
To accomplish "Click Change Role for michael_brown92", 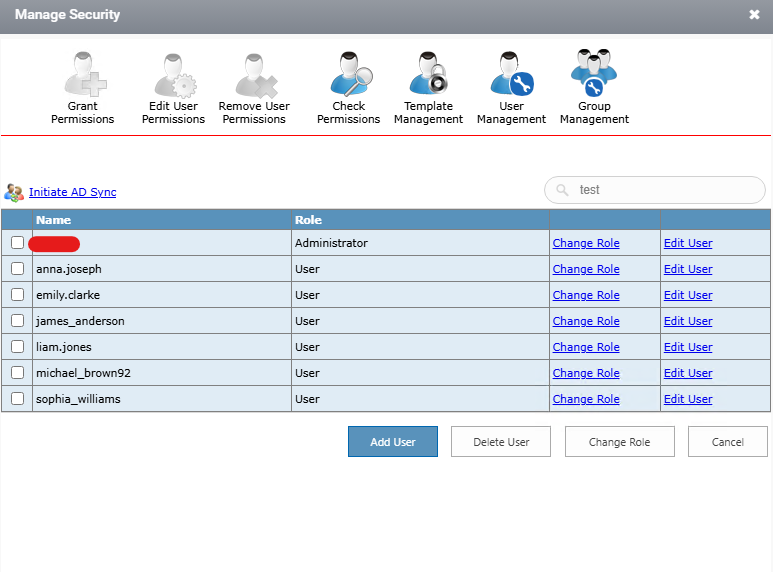I will [x=586, y=373].
